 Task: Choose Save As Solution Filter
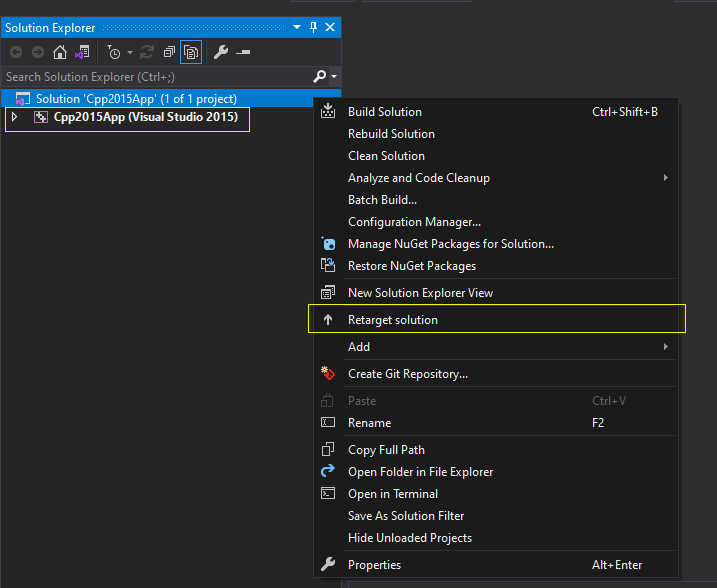click(496, 516)
